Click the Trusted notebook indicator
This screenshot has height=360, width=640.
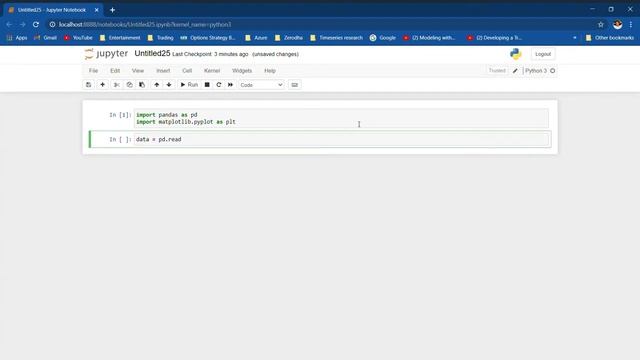tap(497, 71)
